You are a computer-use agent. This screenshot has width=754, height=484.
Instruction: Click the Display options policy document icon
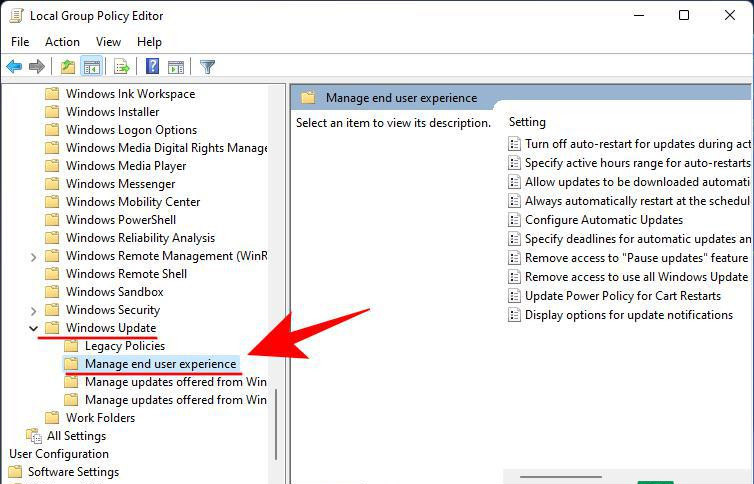515,315
